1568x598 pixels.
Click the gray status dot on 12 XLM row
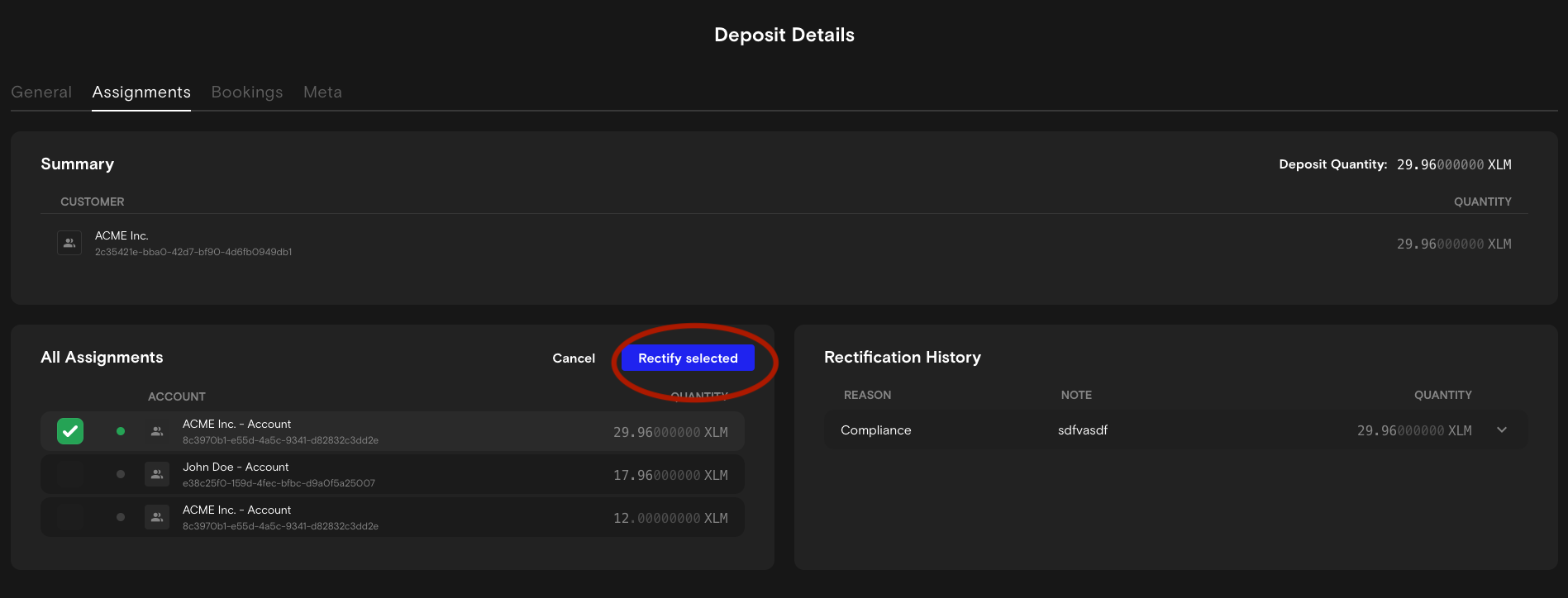(121, 517)
